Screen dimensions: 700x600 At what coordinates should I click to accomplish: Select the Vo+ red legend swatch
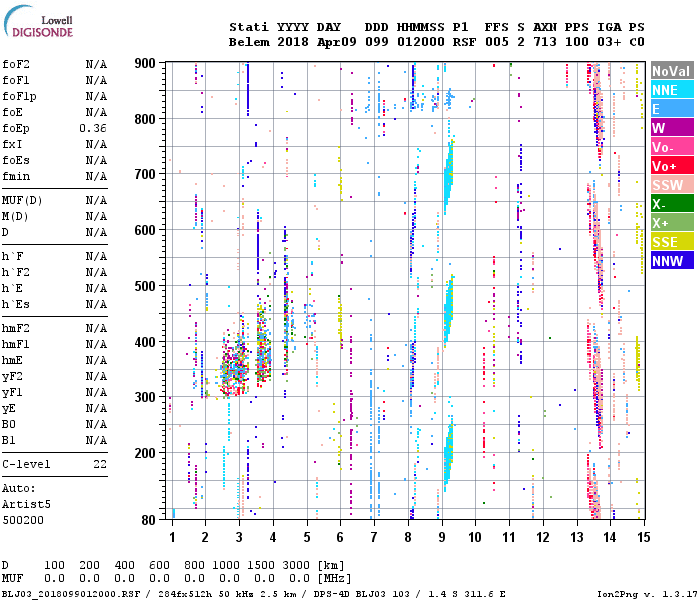coord(672,166)
